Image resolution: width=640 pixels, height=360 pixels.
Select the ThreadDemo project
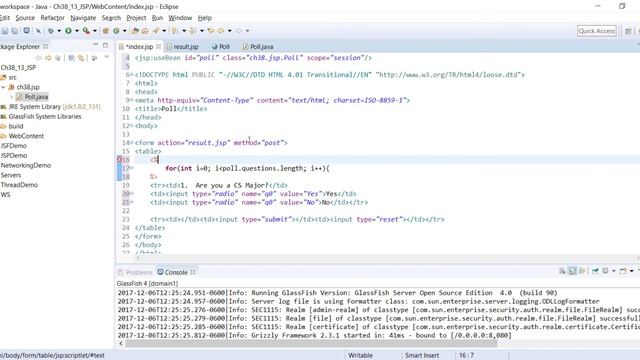pos(19,185)
